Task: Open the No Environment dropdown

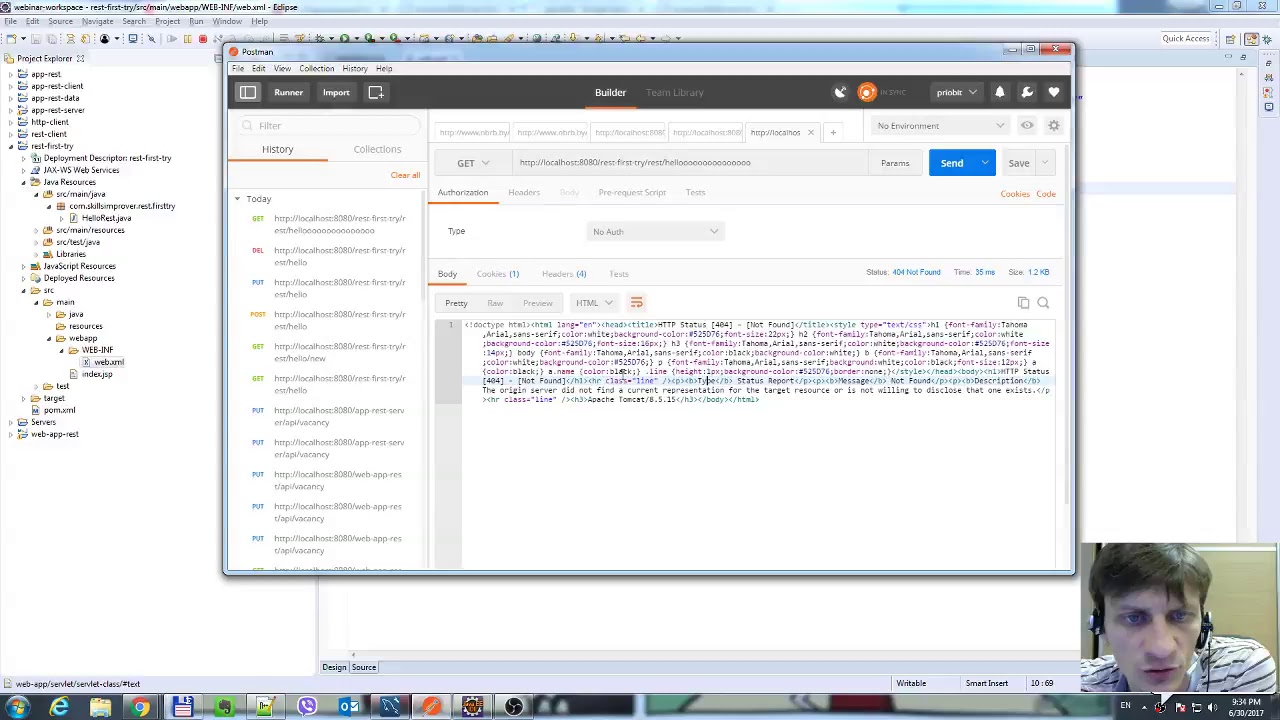Action: [940, 126]
